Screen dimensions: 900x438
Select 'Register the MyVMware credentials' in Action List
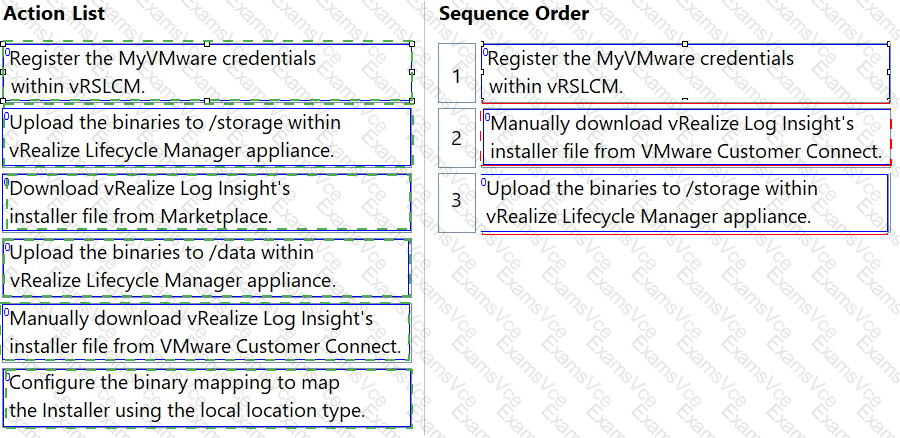pyautogui.click(x=207, y=72)
